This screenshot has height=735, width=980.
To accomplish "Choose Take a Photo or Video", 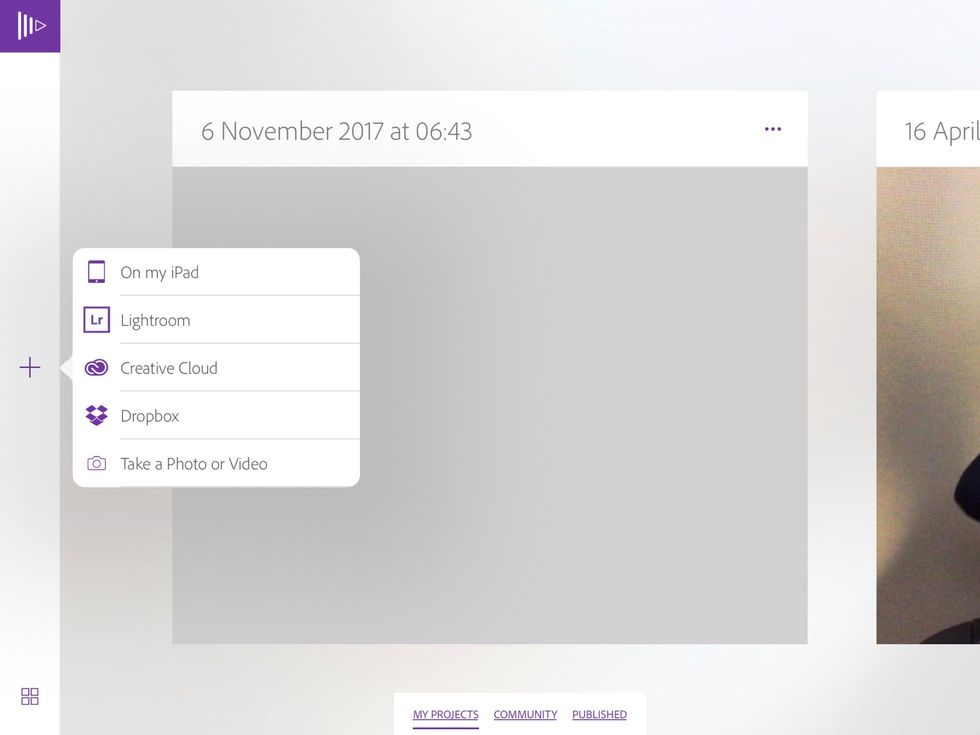I will (216, 464).
